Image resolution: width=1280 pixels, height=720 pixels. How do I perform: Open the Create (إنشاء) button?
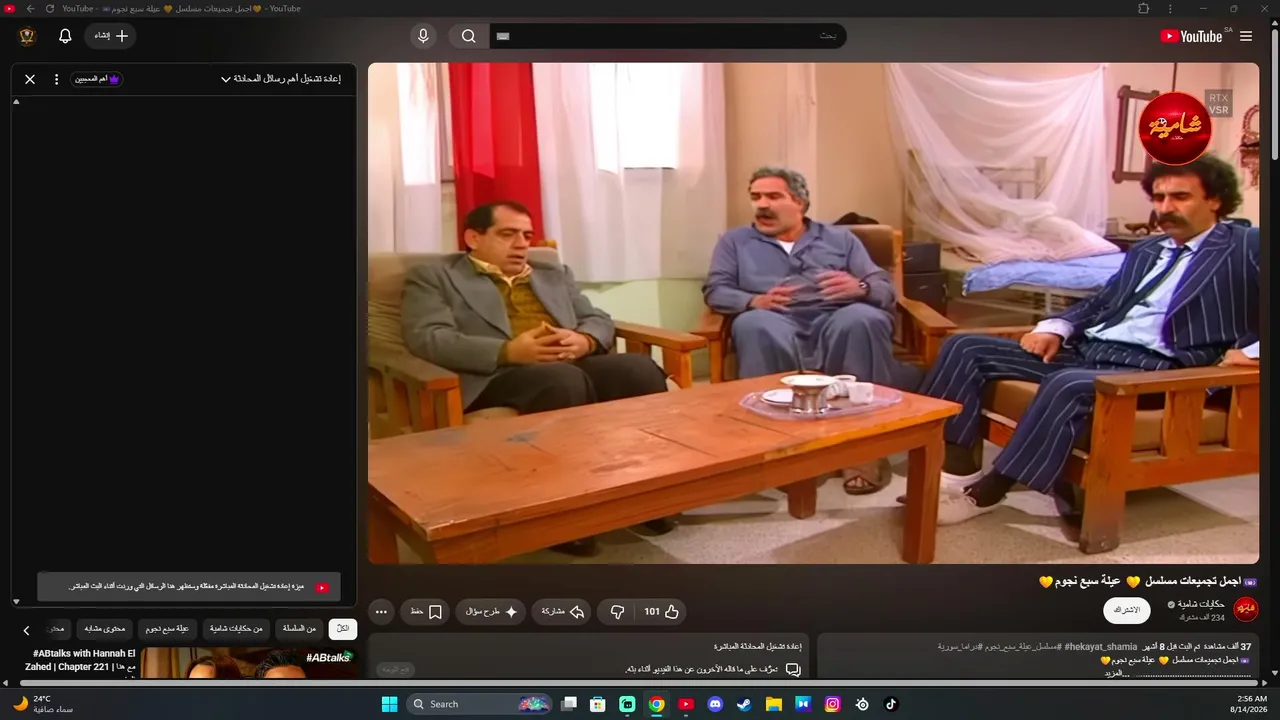pyautogui.click(x=110, y=36)
